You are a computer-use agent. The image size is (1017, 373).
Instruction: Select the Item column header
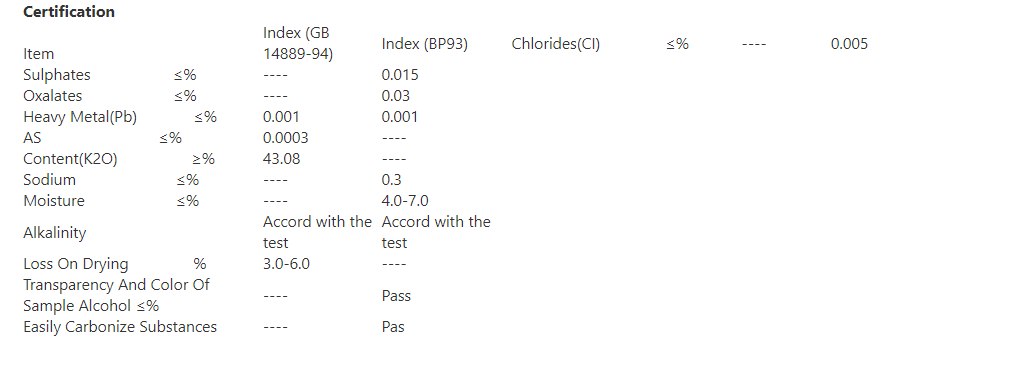[x=39, y=54]
